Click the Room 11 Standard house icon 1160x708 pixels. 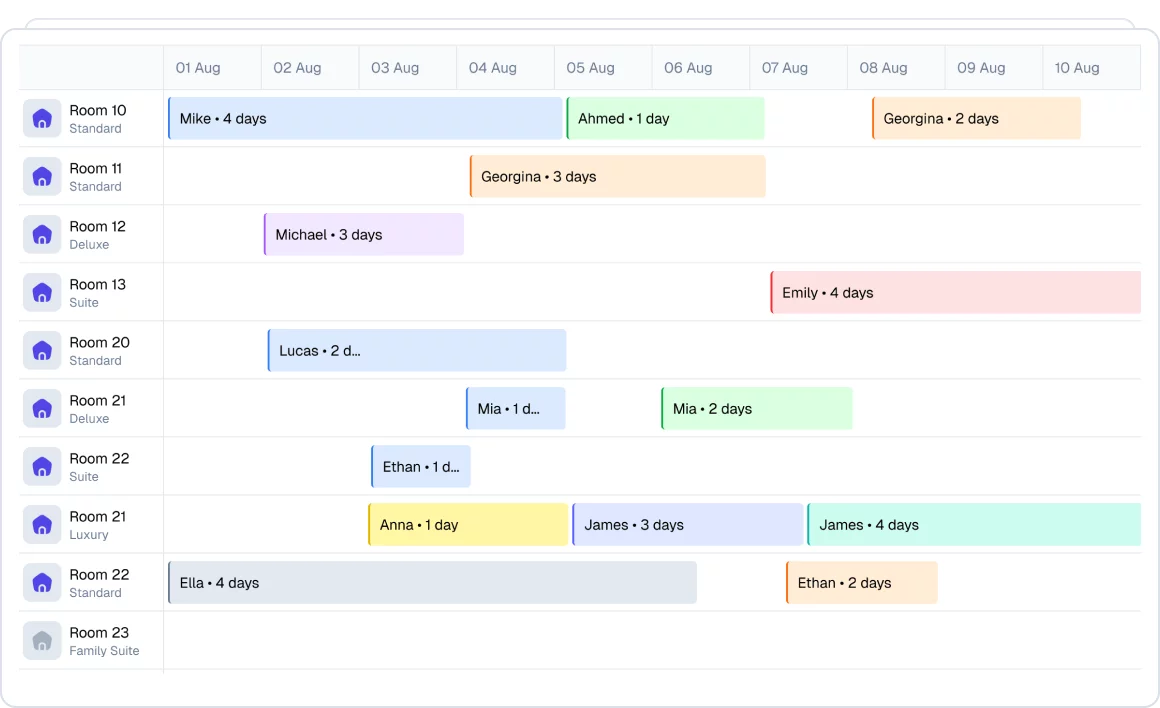[42, 177]
